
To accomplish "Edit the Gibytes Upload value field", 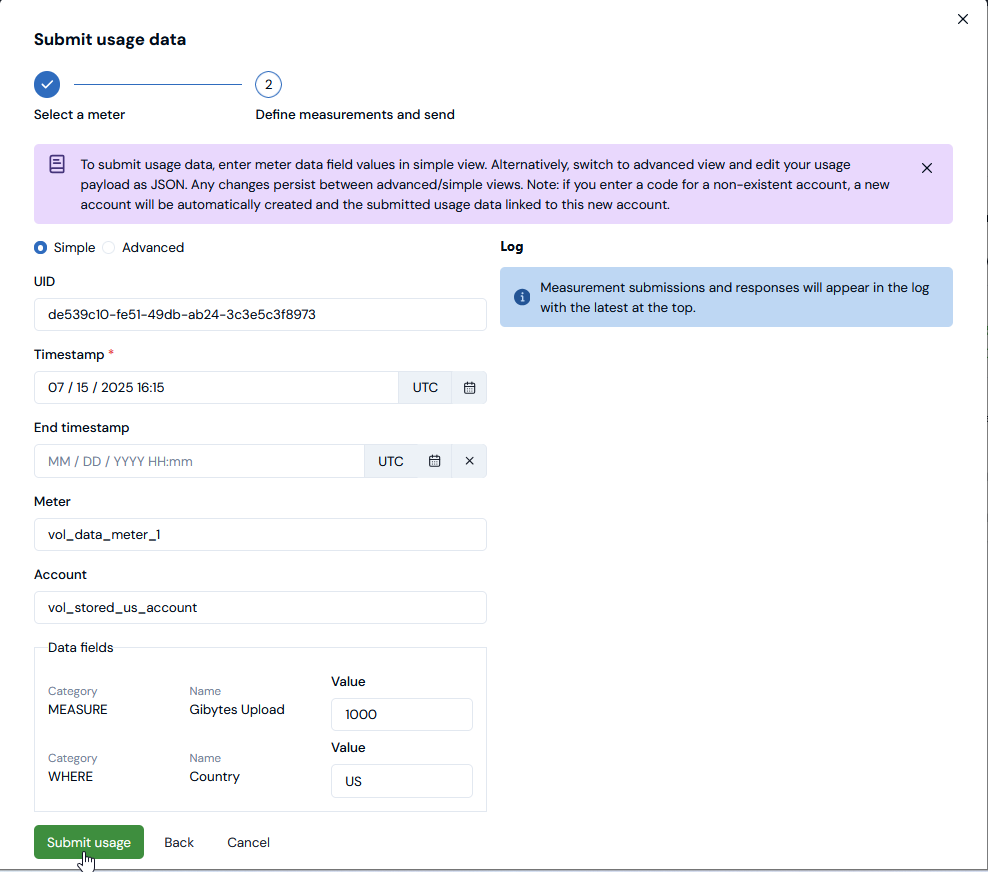I will 401,714.
